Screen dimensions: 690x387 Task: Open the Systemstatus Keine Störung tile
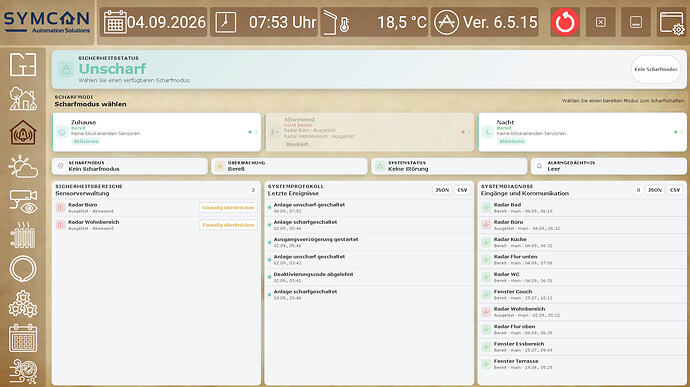point(449,166)
